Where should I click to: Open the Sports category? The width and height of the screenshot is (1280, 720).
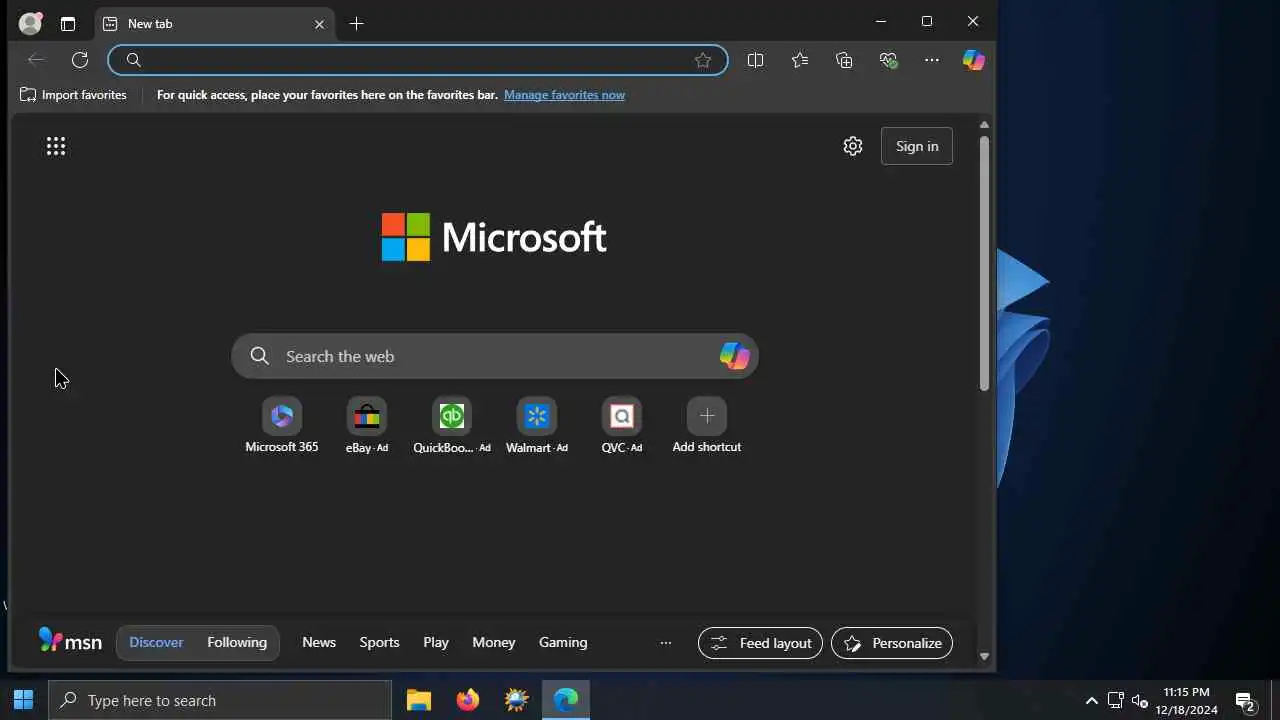(x=379, y=642)
